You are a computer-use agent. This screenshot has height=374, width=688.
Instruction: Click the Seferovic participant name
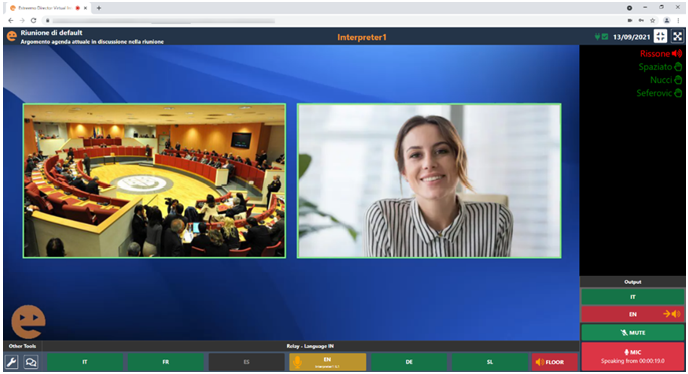[x=654, y=93]
